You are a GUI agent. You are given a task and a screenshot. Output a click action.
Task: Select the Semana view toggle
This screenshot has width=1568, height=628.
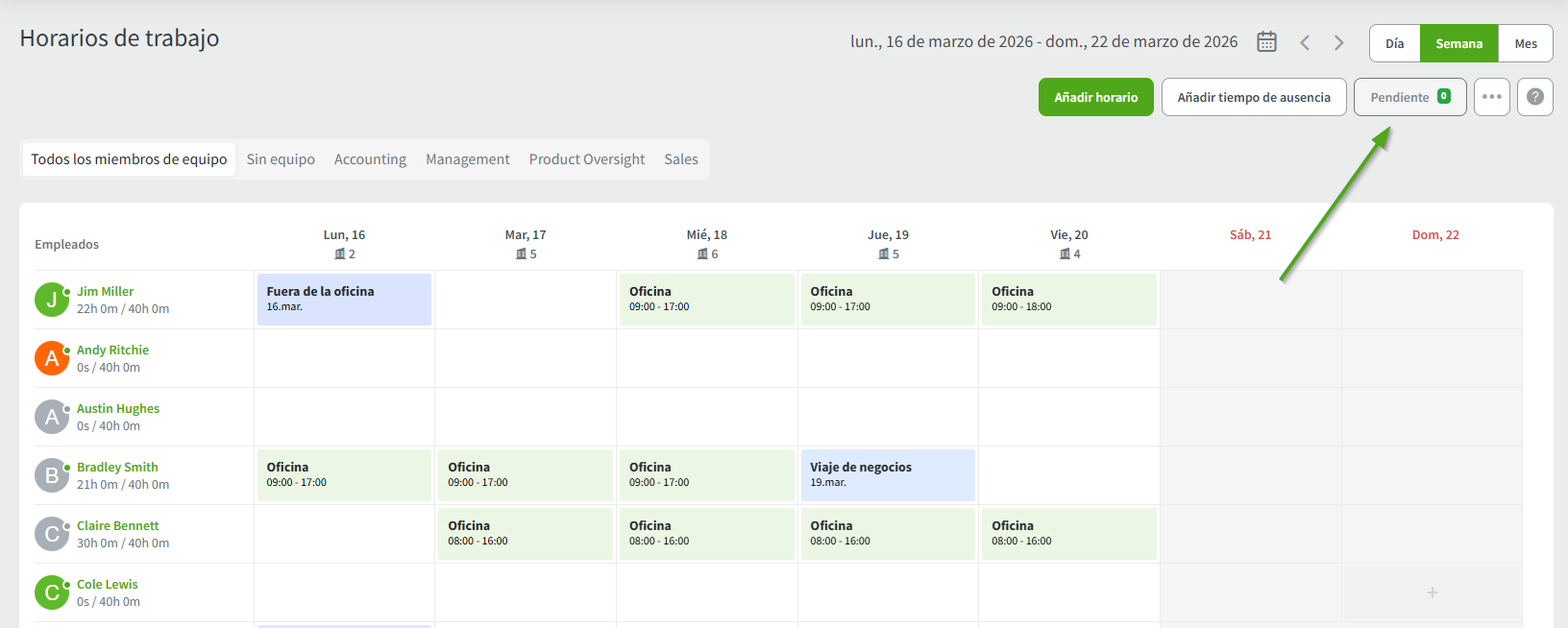click(x=1458, y=43)
